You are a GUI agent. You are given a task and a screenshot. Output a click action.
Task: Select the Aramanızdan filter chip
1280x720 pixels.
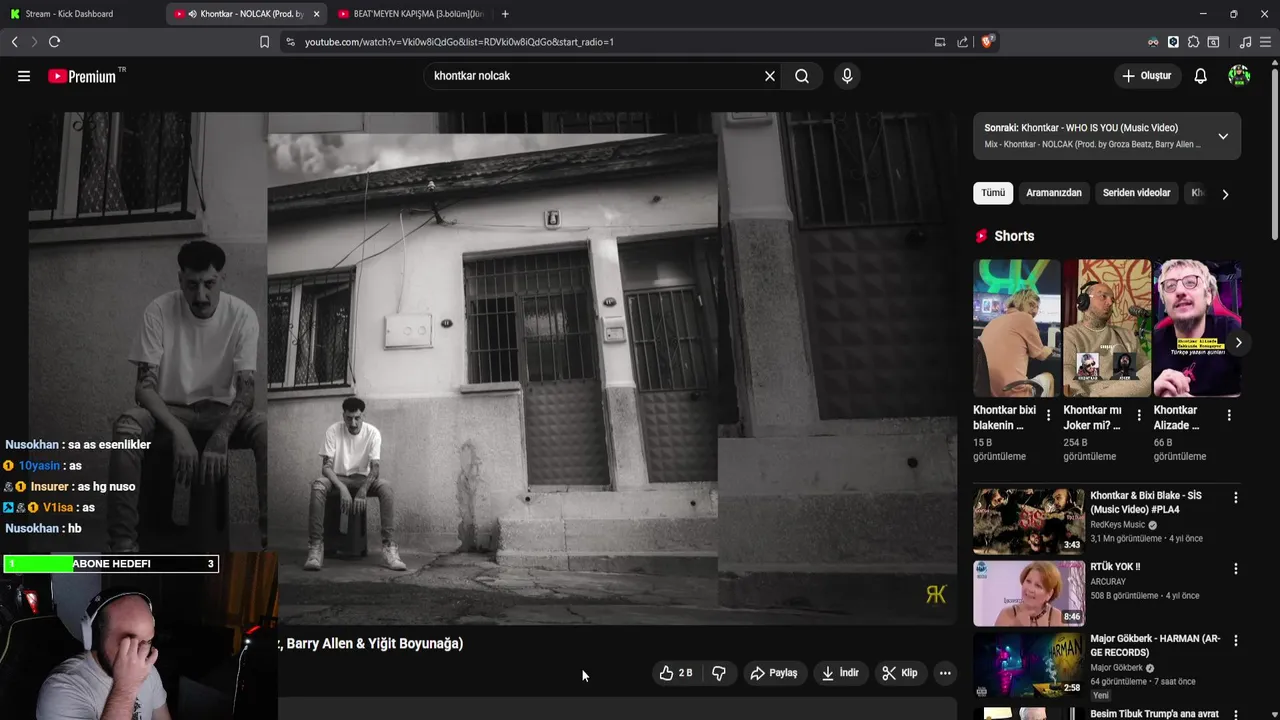1054,193
